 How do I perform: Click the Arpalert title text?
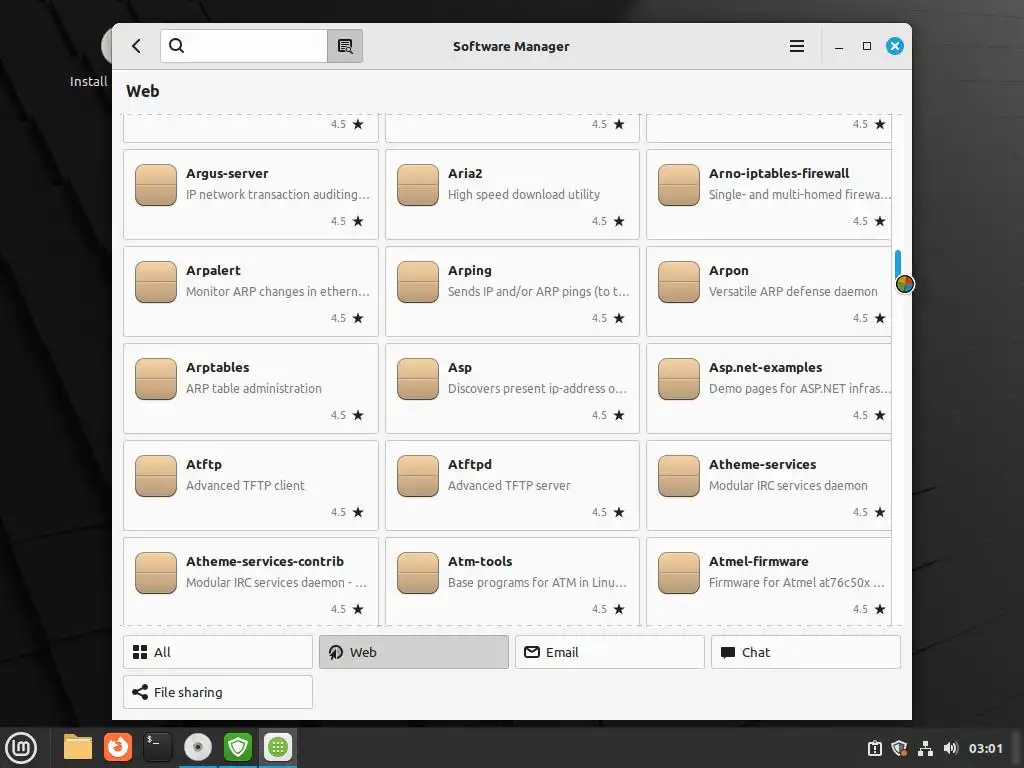[x=213, y=270]
